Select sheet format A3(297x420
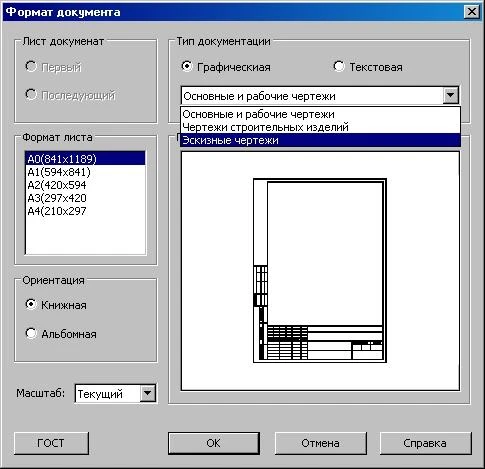The height and width of the screenshot is (469, 485). pos(85,198)
